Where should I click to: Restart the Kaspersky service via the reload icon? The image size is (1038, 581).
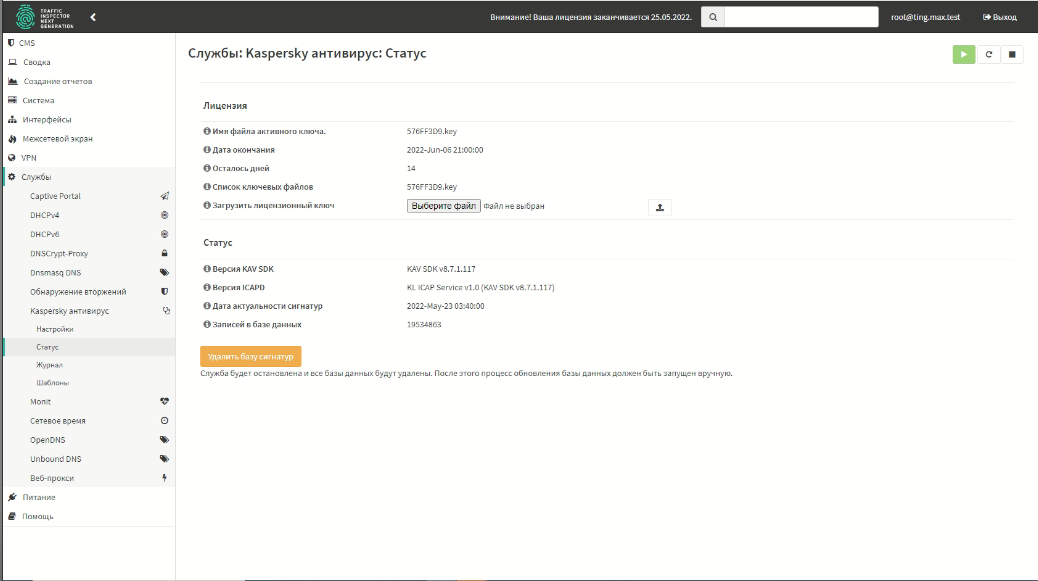pyautogui.click(x=988, y=54)
